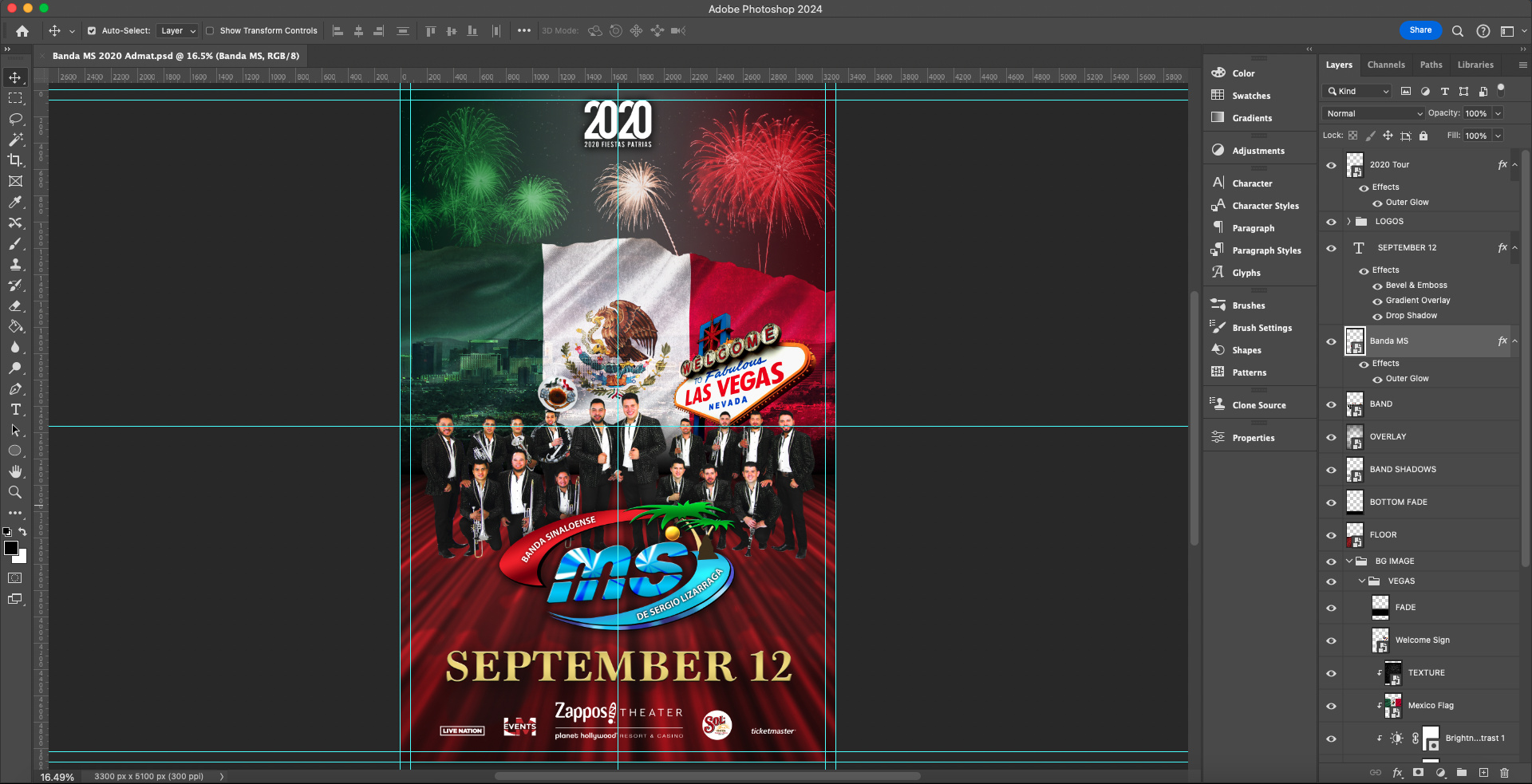Collapse effects of 2020 Tour layer
Screen dimensions: 1532x784
[1514, 165]
